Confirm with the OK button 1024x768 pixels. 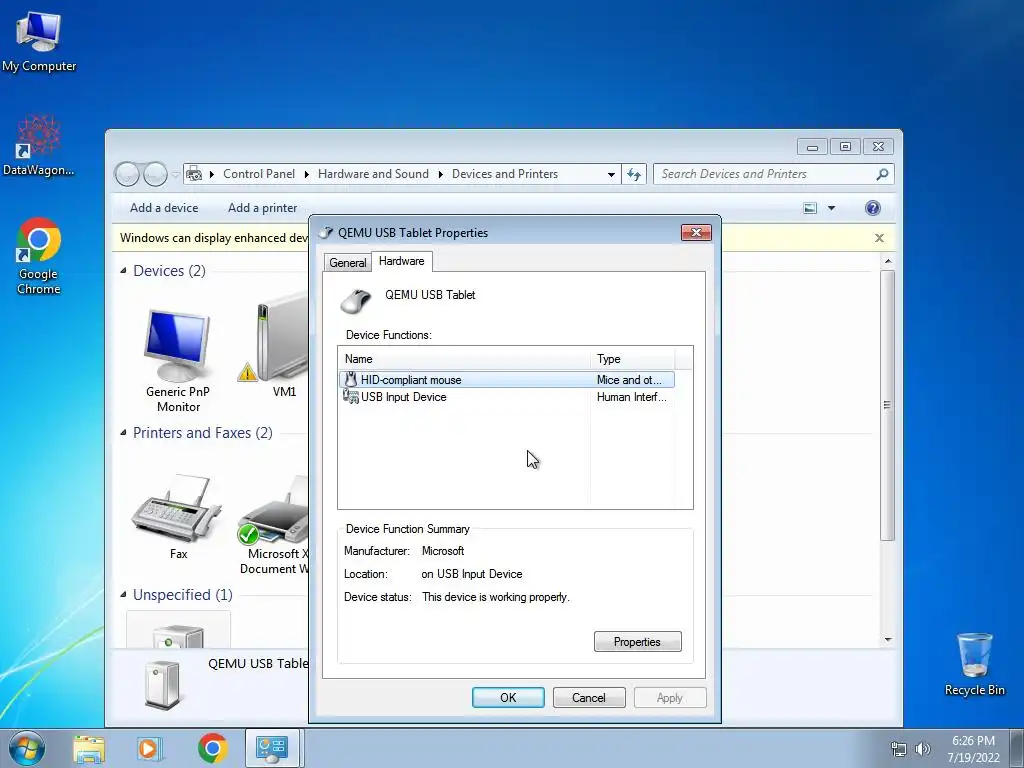tap(508, 697)
